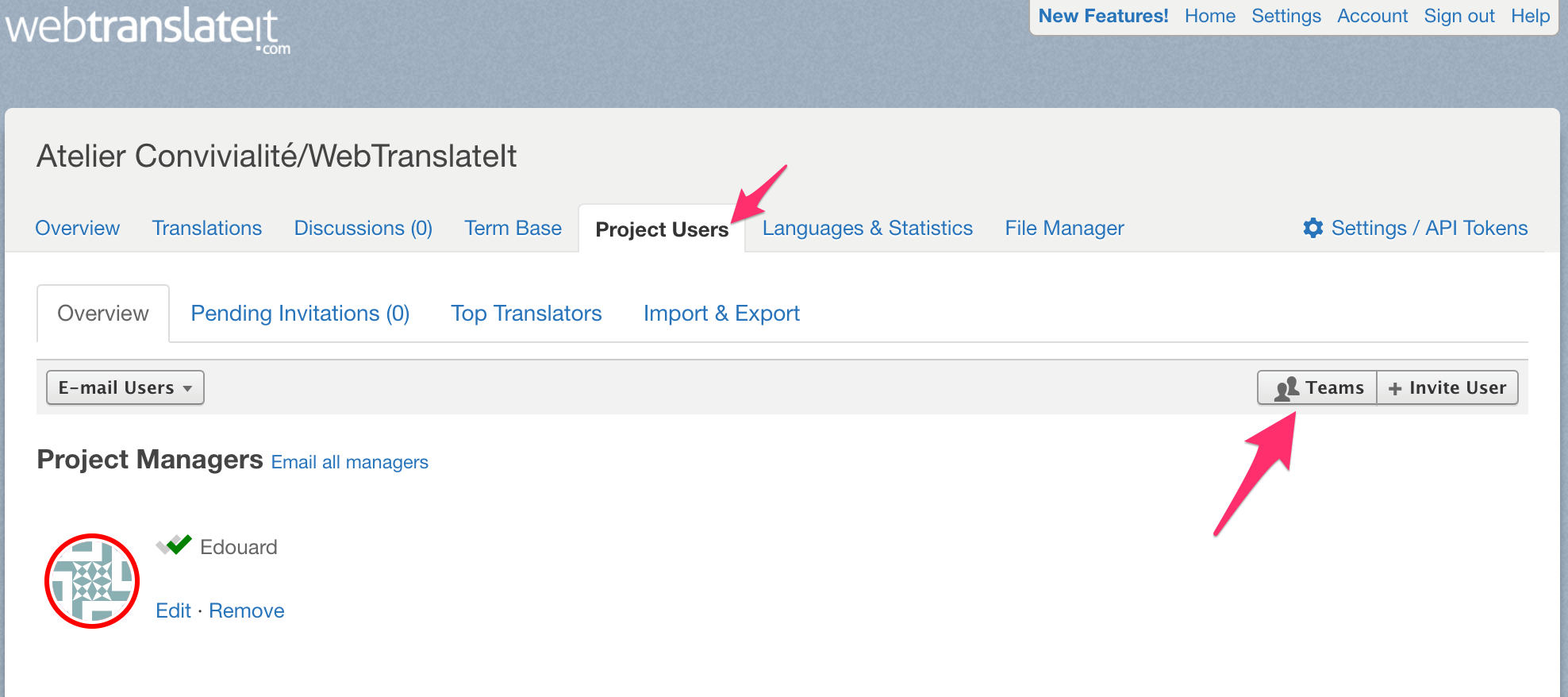Open Settings in the top navigation bar
This screenshot has height=697, width=1568.
pyautogui.click(x=1286, y=16)
